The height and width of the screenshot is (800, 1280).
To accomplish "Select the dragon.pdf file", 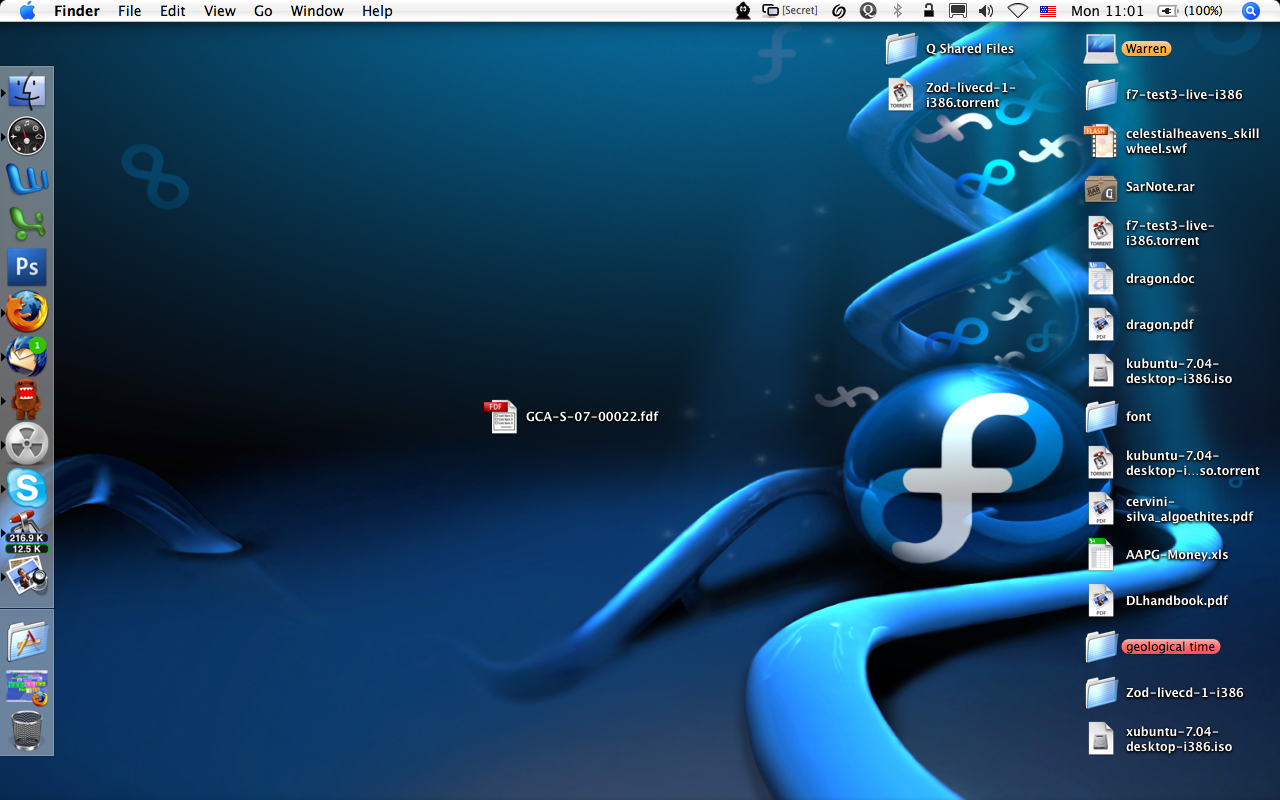I will (x=1140, y=325).
